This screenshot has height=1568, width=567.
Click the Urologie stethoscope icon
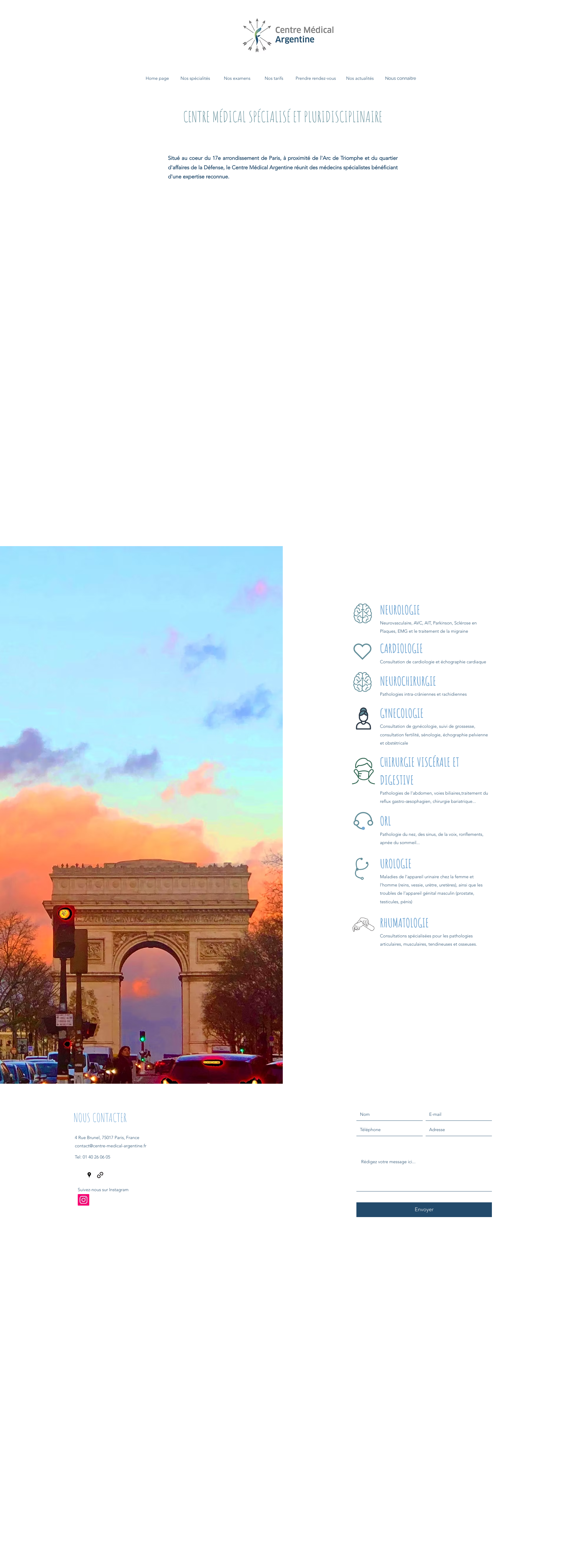pos(362,868)
